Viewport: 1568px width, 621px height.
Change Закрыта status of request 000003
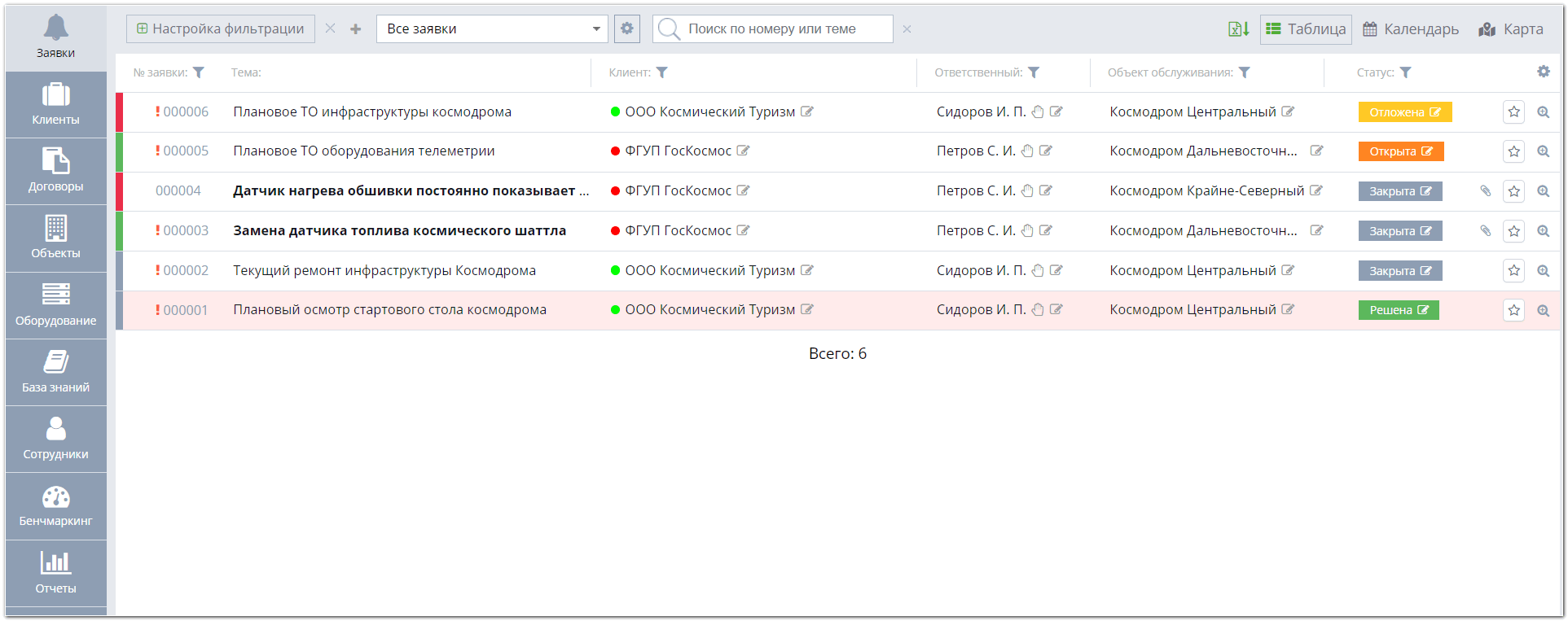(1400, 231)
